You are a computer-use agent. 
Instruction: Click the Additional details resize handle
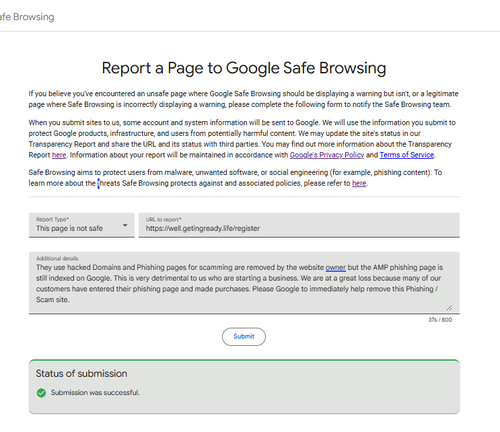click(449, 308)
